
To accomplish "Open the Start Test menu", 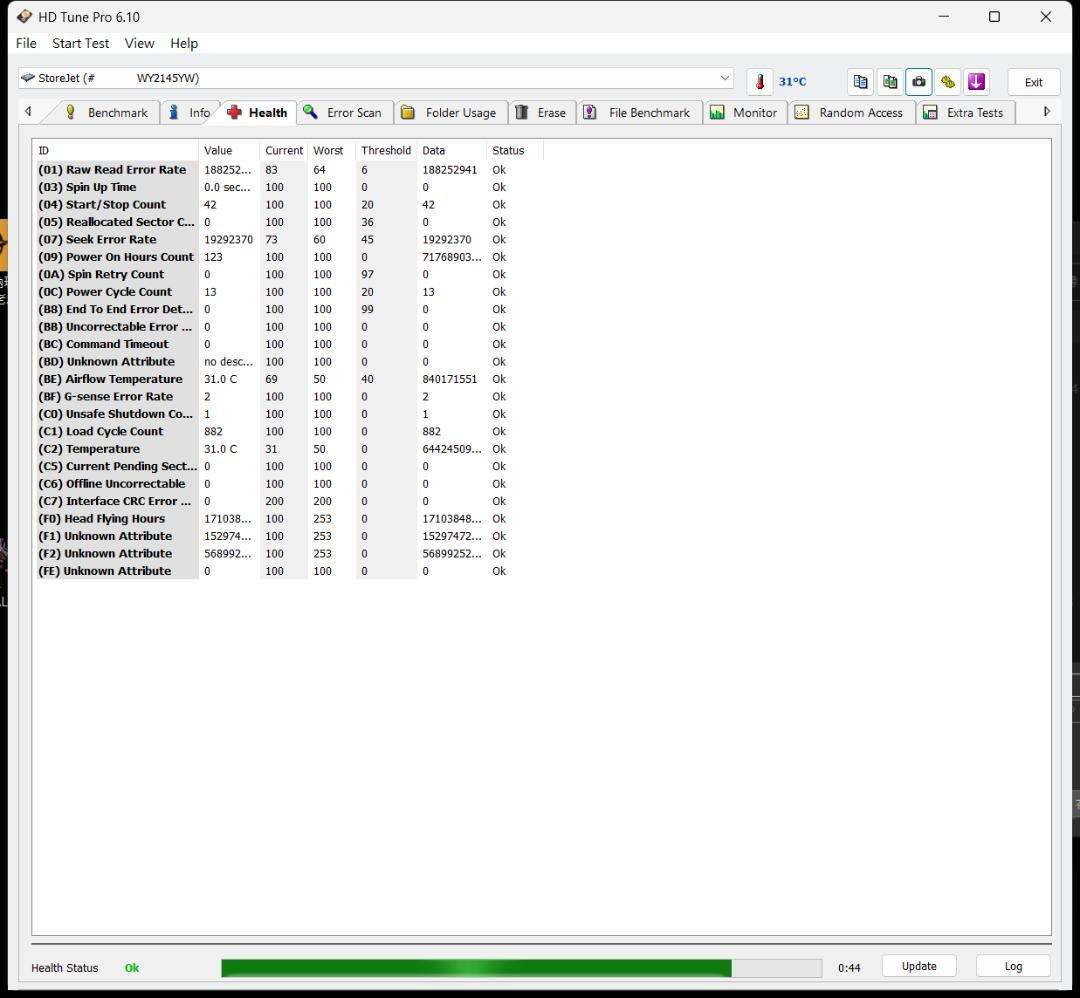I will pos(80,43).
